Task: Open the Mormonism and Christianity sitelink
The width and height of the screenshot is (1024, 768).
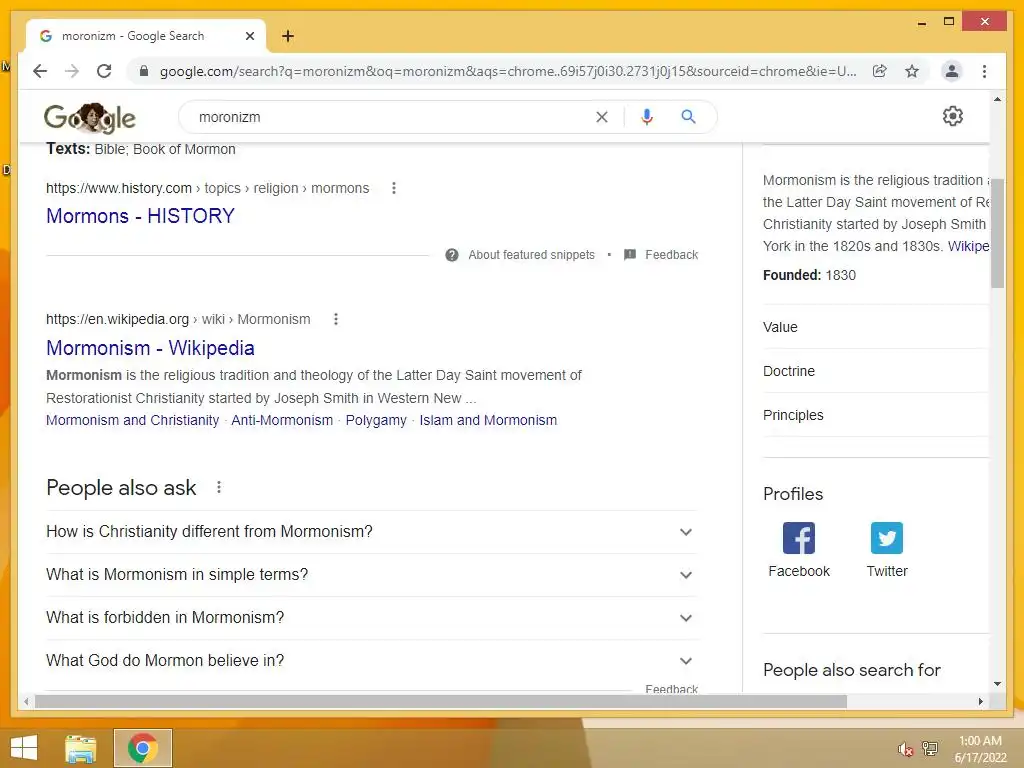Action: [133, 420]
